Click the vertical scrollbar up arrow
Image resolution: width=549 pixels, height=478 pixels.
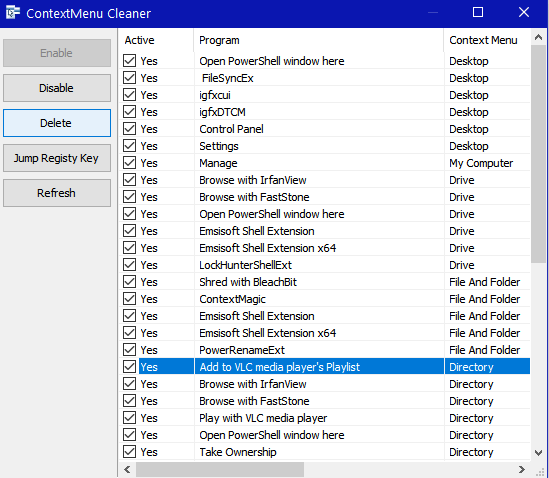pos(538,37)
